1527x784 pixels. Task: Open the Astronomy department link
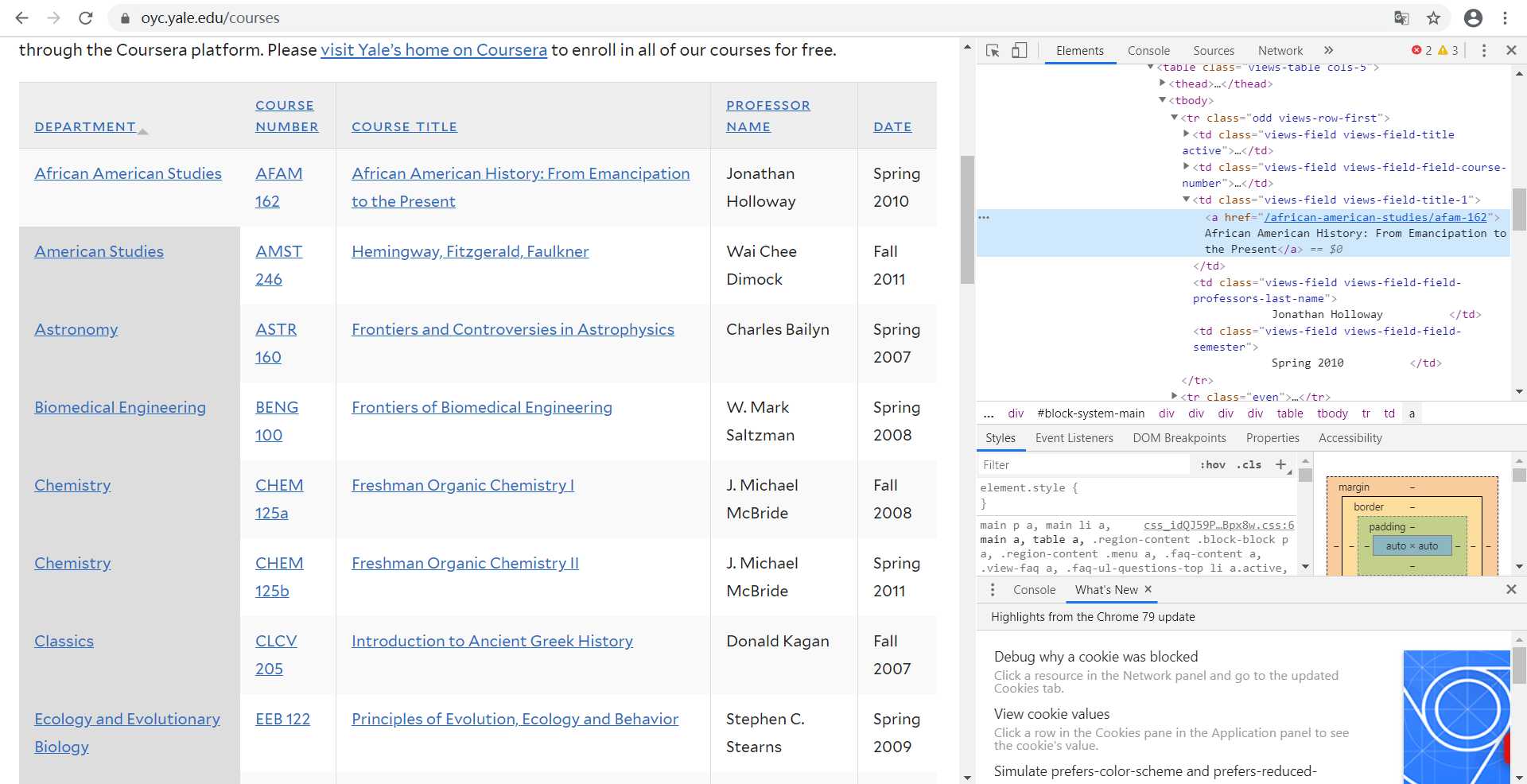coord(76,329)
